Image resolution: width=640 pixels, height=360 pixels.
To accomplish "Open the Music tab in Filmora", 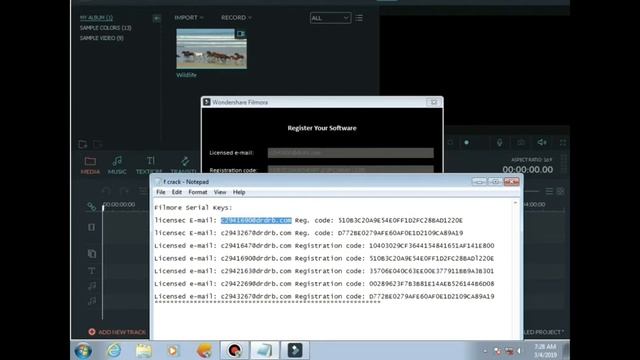I will point(117,165).
